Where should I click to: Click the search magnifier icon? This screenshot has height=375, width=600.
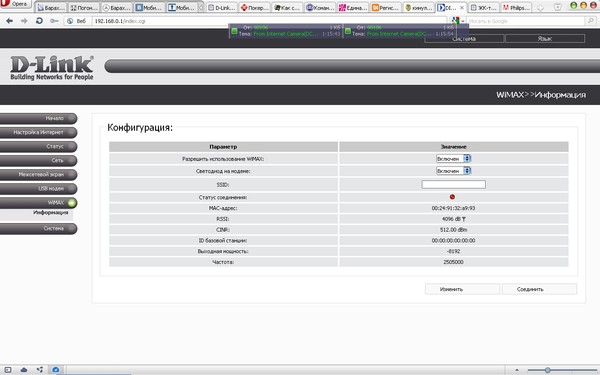click(x=591, y=21)
